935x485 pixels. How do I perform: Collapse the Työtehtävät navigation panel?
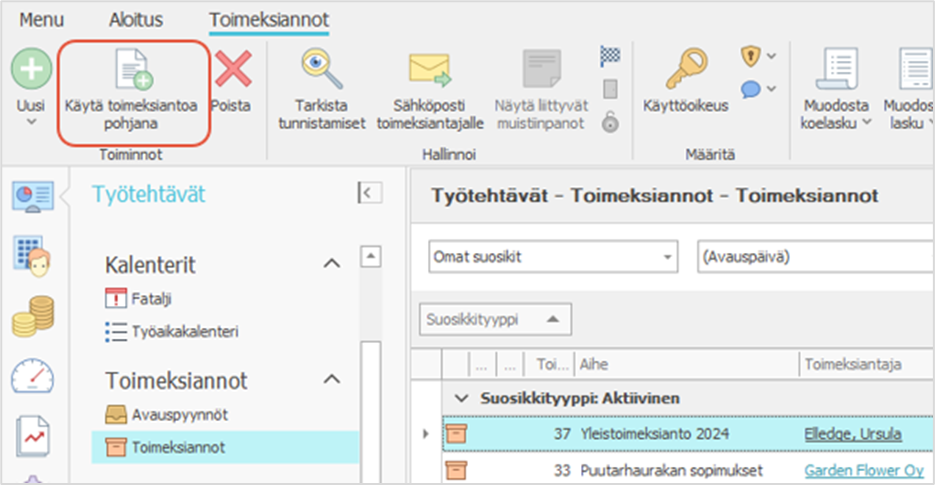click(x=369, y=194)
